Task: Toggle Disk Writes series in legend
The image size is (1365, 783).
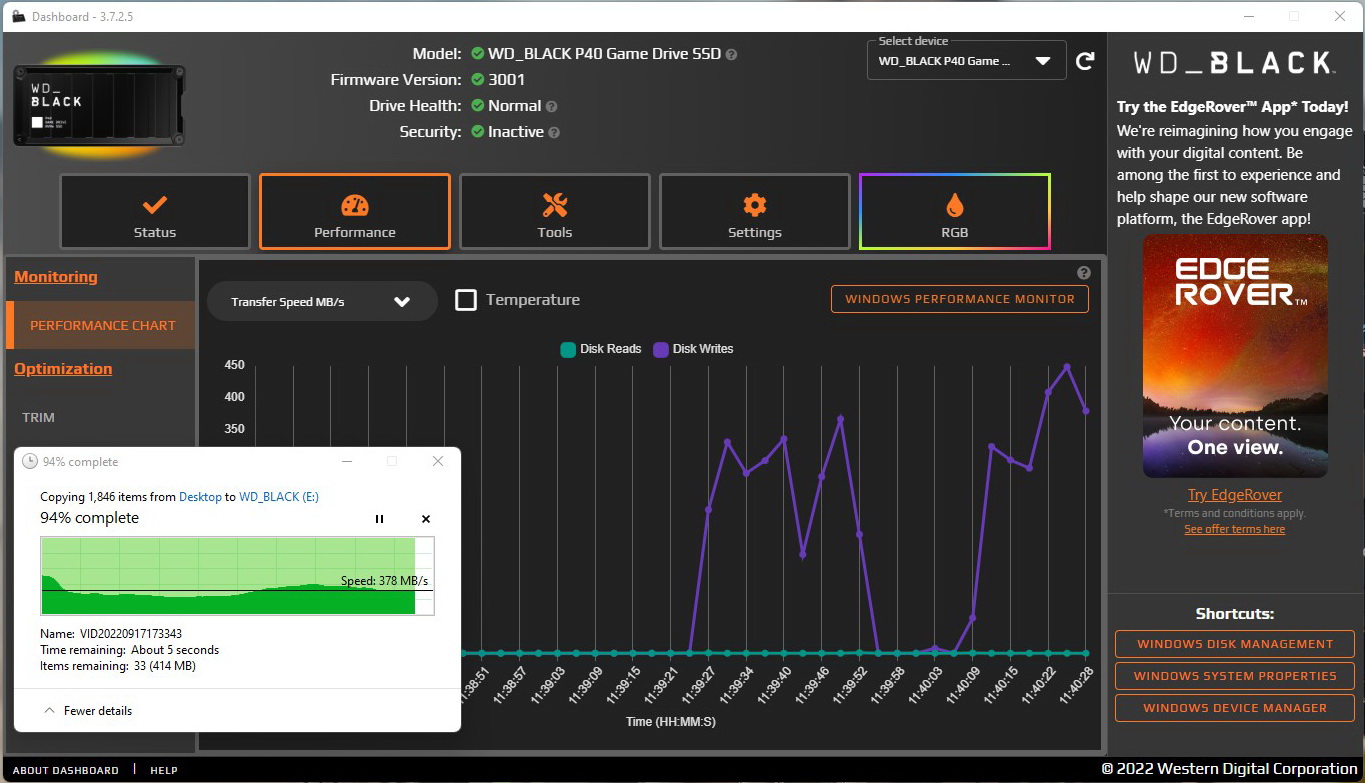Action: [x=693, y=349]
